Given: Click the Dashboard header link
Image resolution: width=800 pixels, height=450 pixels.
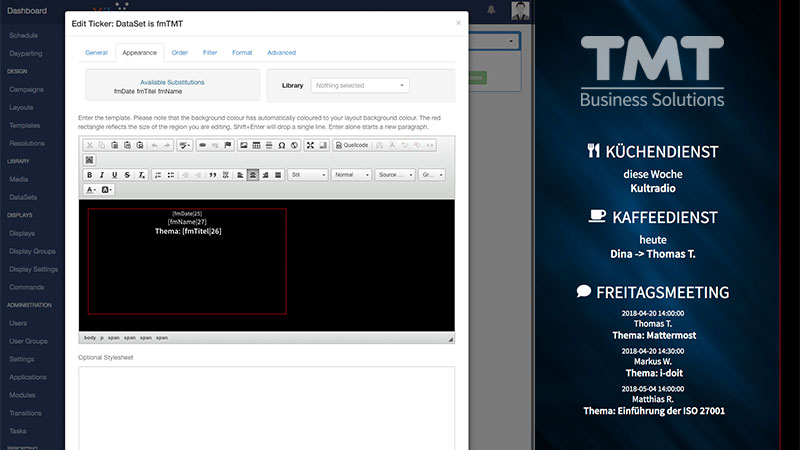Looking at the screenshot, I should 27,11.
